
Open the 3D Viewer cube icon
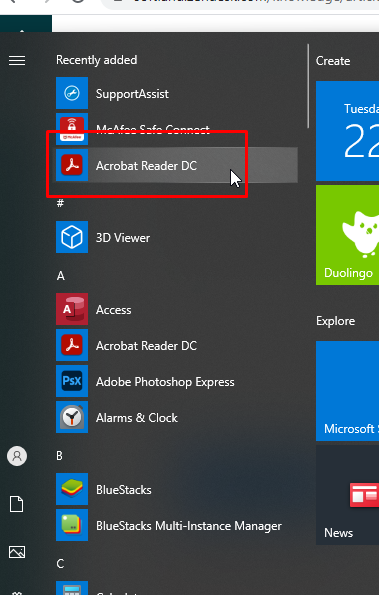(72, 237)
